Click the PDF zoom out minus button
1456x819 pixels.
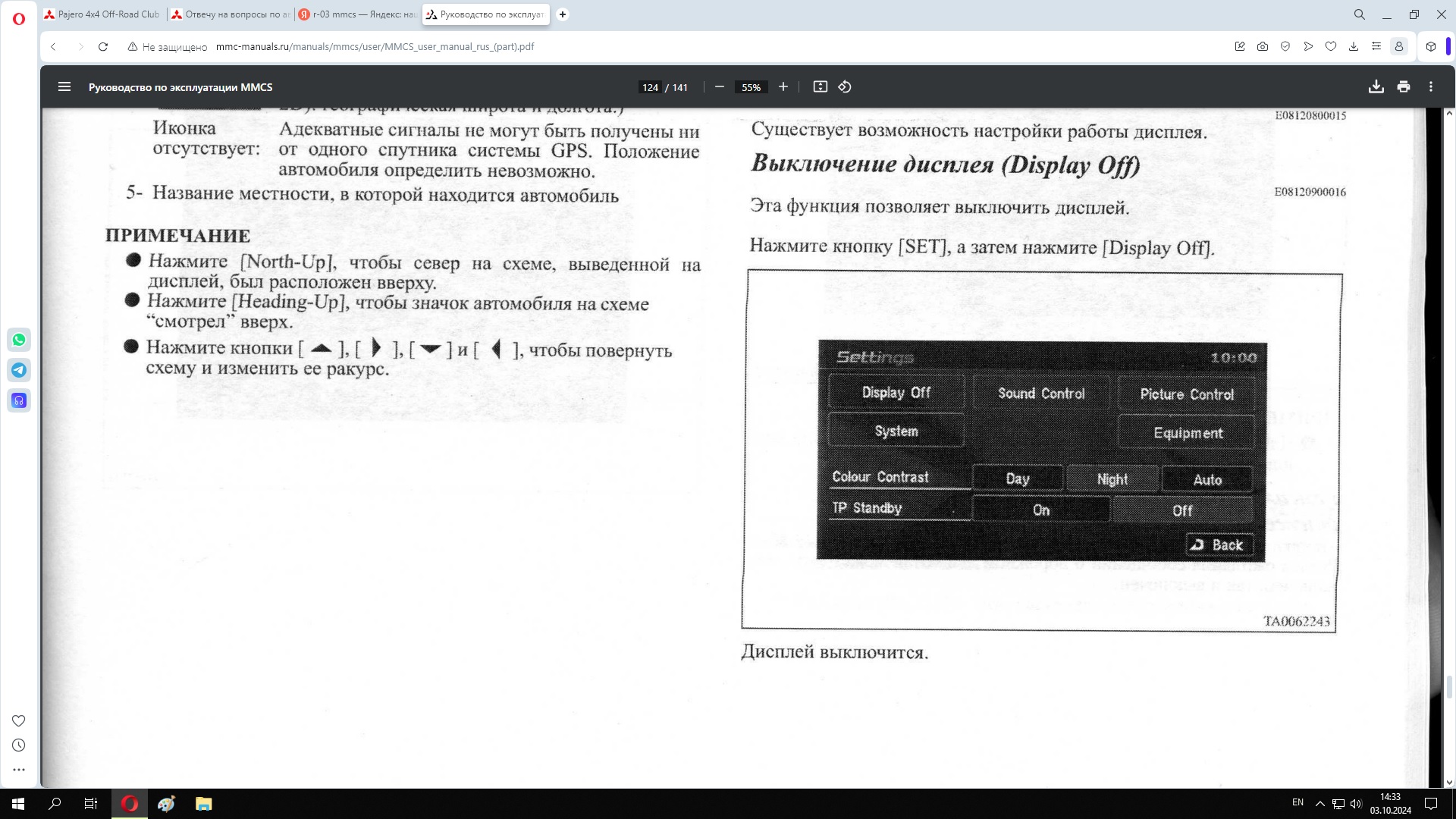click(x=720, y=87)
